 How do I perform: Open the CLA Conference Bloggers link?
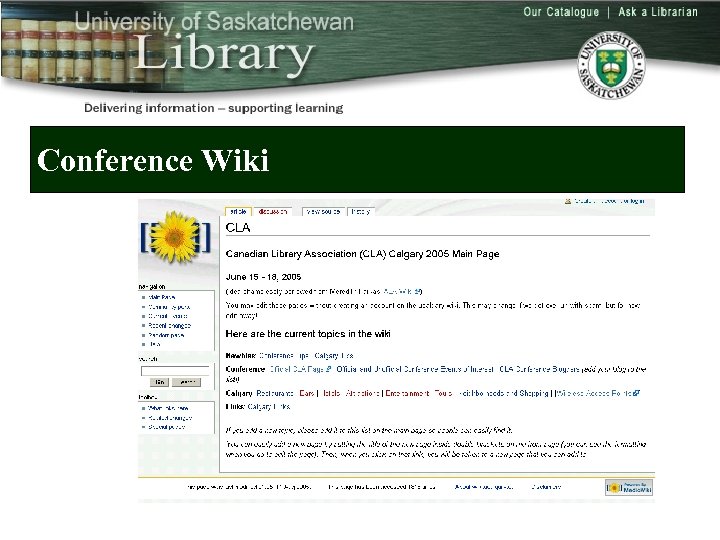tap(539, 369)
